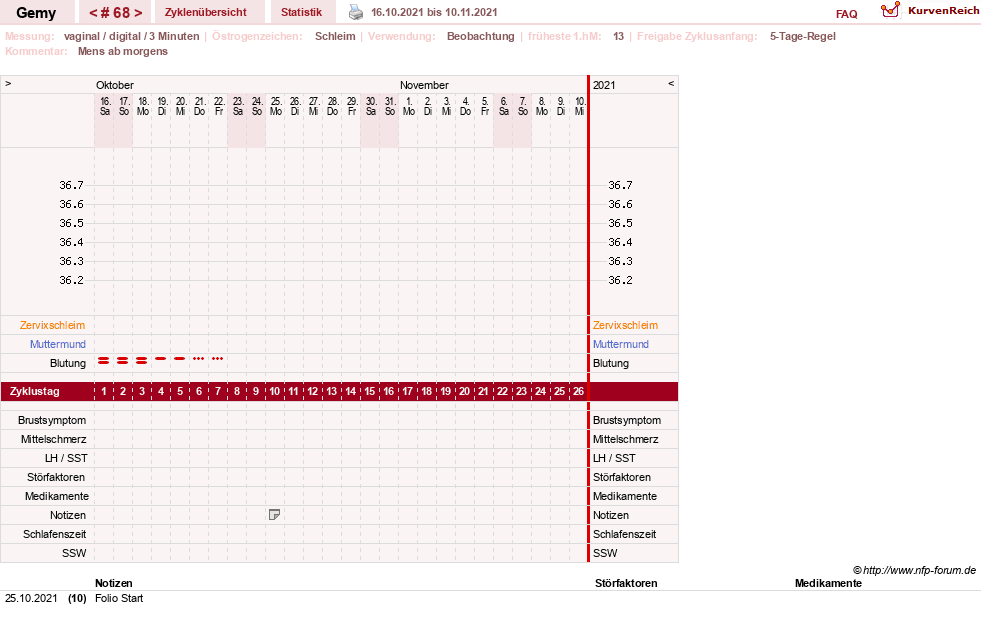
Task: Click '5-Tage-Regel' value
Action: tap(803, 36)
